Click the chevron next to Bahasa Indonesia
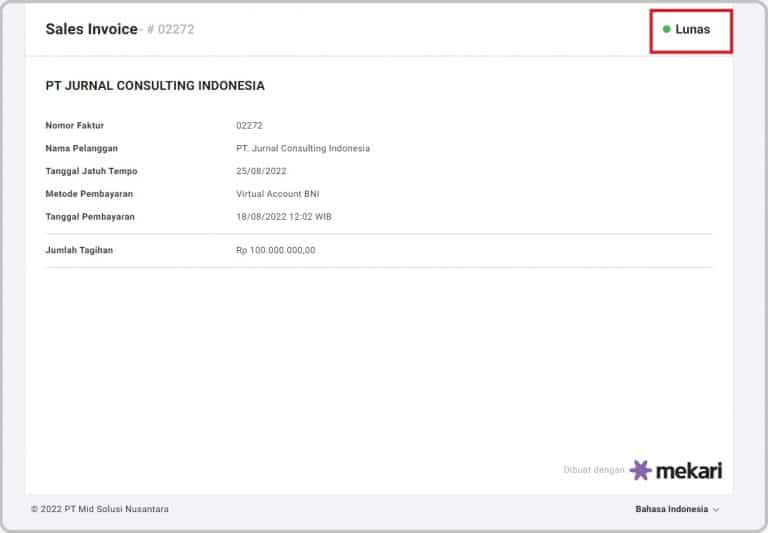Screen dimensions: 768x533 [x=716, y=510]
